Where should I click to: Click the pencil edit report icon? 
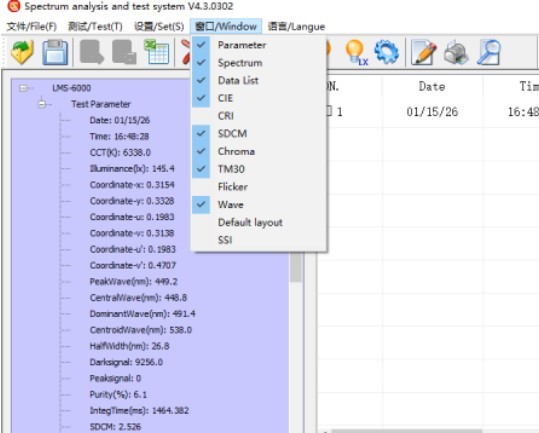tap(424, 52)
